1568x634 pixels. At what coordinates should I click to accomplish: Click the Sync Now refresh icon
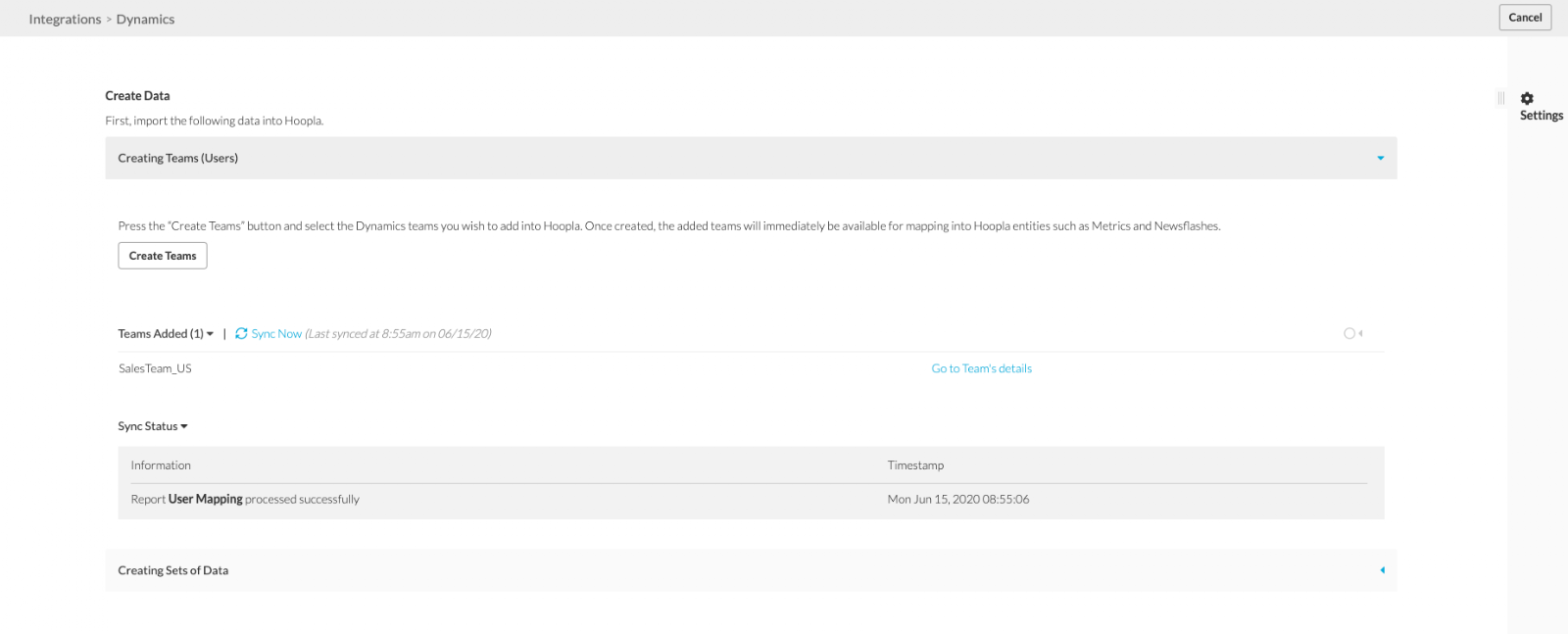coord(241,333)
